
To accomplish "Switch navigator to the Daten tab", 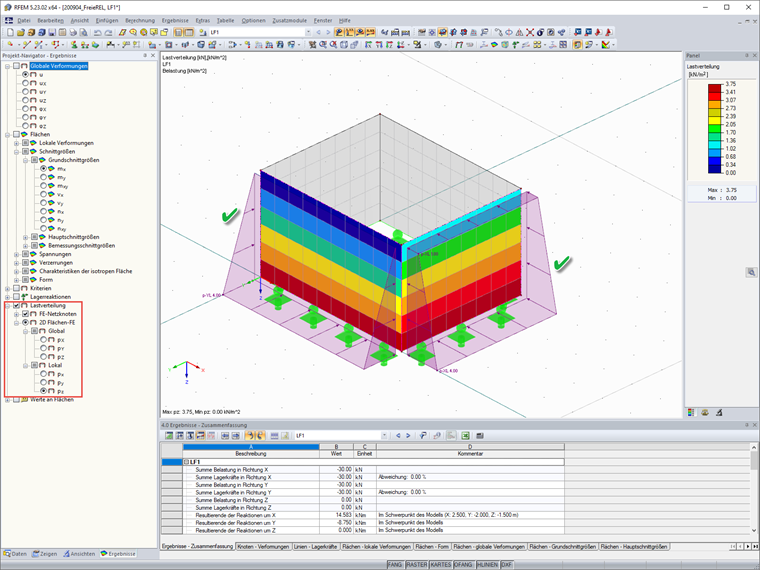I will coord(15,554).
